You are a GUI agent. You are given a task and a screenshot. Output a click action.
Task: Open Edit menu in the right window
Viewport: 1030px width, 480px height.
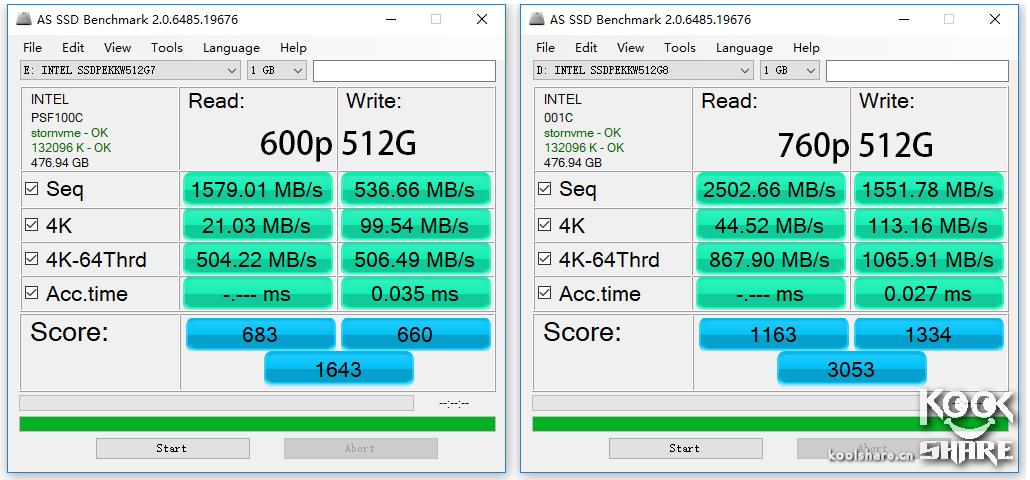pos(586,47)
